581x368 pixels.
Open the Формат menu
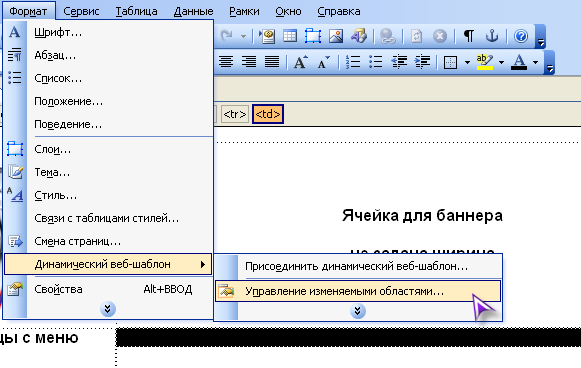pos(28,11)
